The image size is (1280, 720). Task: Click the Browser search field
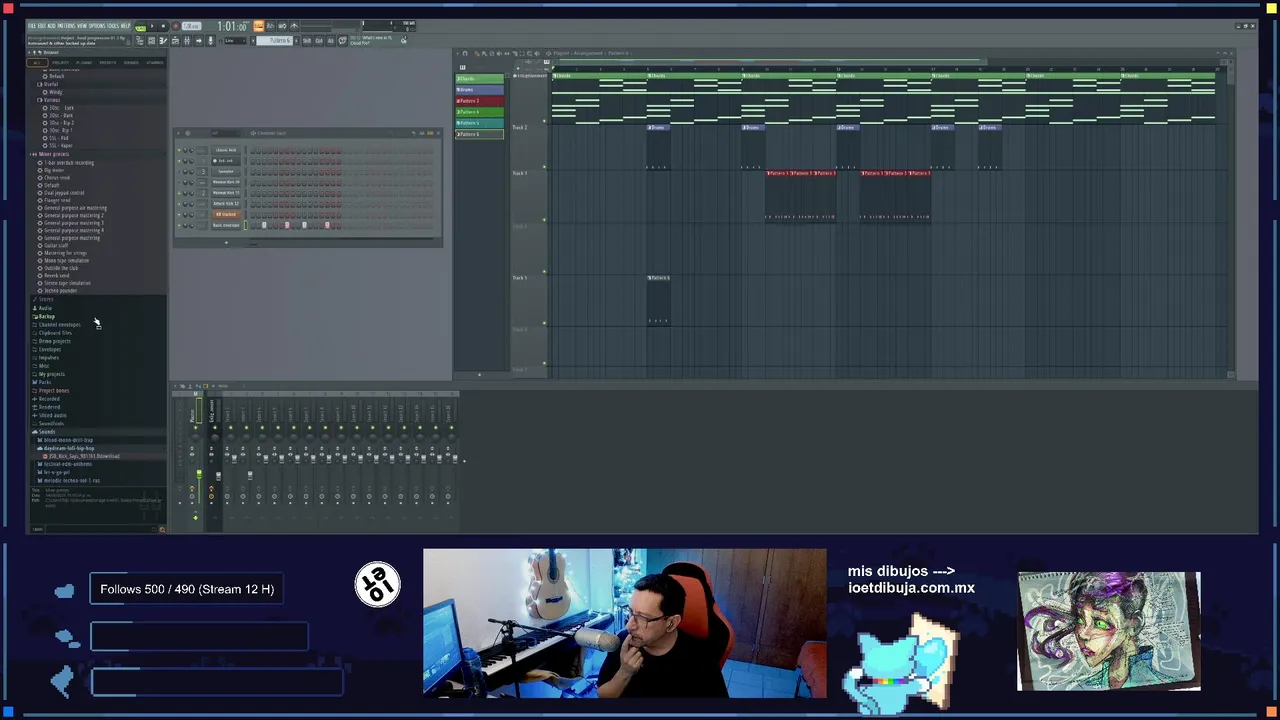(100, 529)
